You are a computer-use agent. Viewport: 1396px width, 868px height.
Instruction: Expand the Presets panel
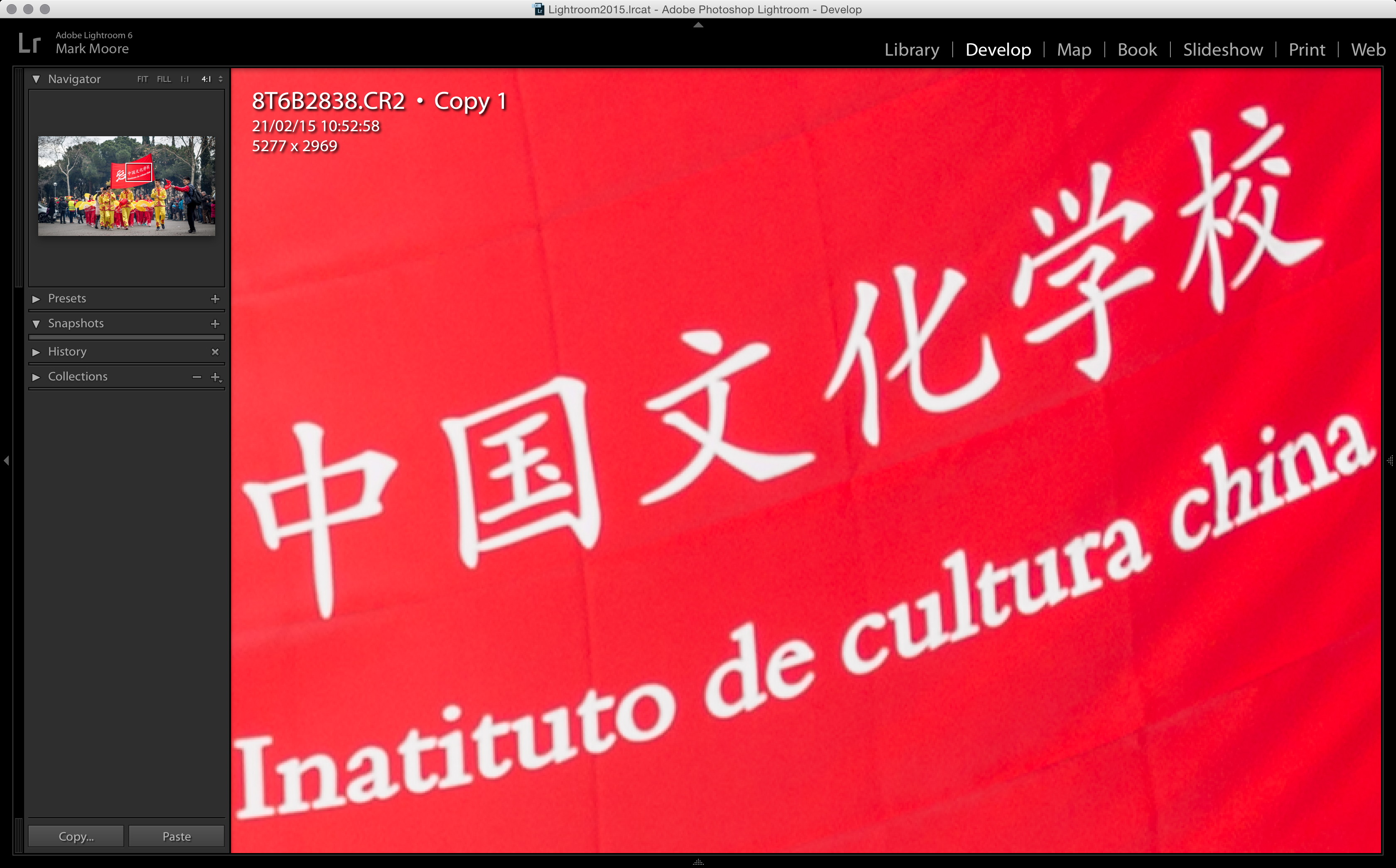click(36, 299)
